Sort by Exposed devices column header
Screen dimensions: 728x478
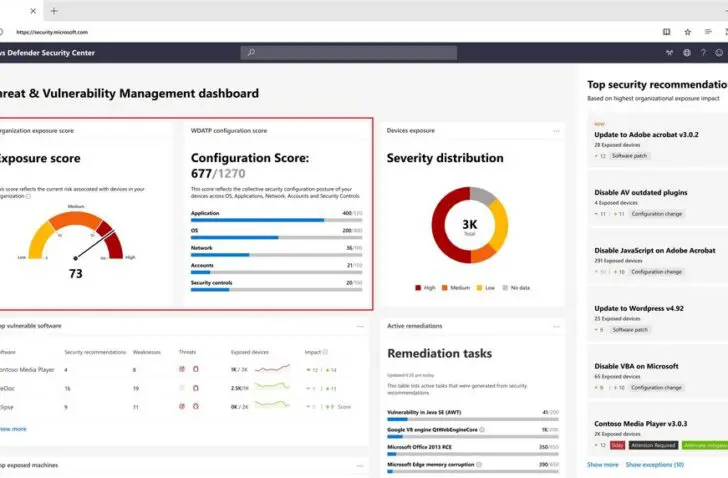[250, 352]
